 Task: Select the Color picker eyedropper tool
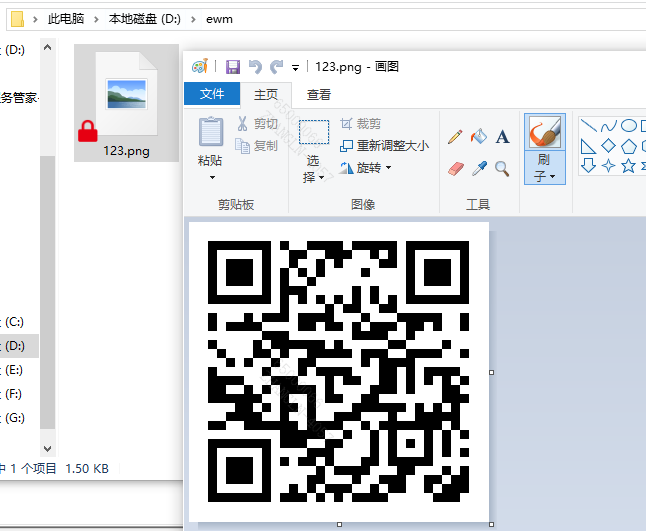click(479, 168)
